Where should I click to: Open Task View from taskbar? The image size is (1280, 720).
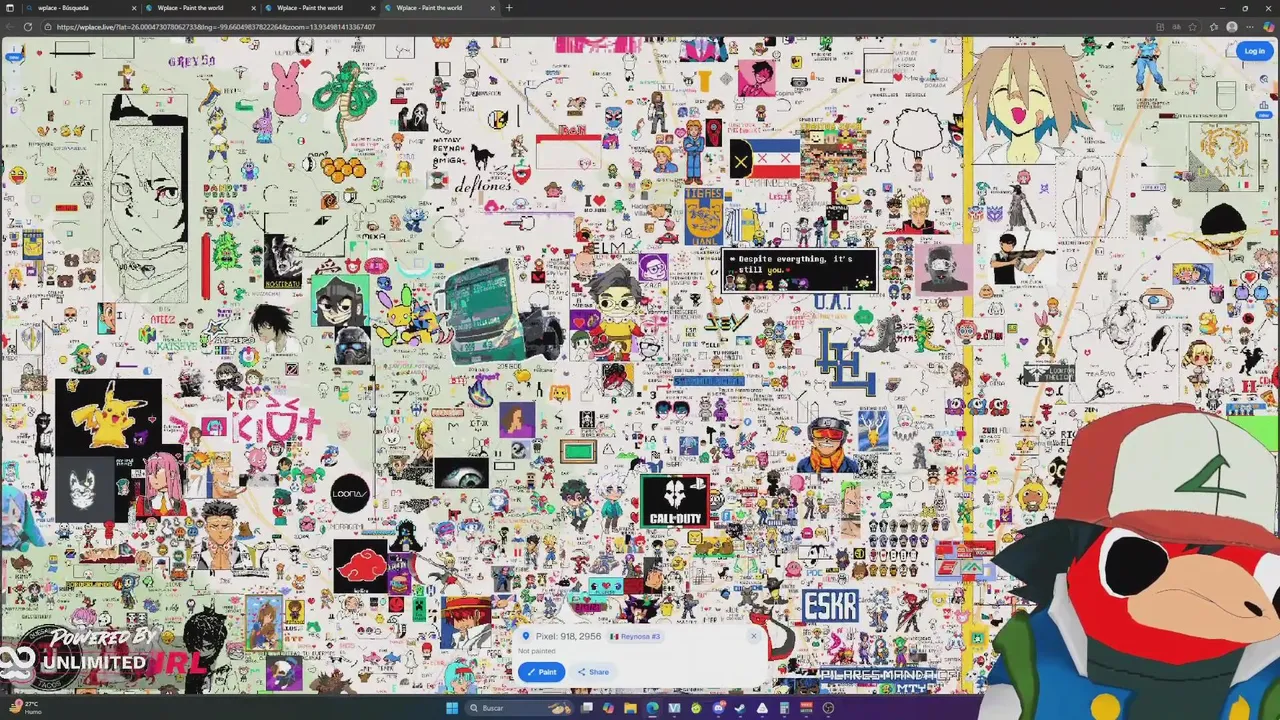587,708
